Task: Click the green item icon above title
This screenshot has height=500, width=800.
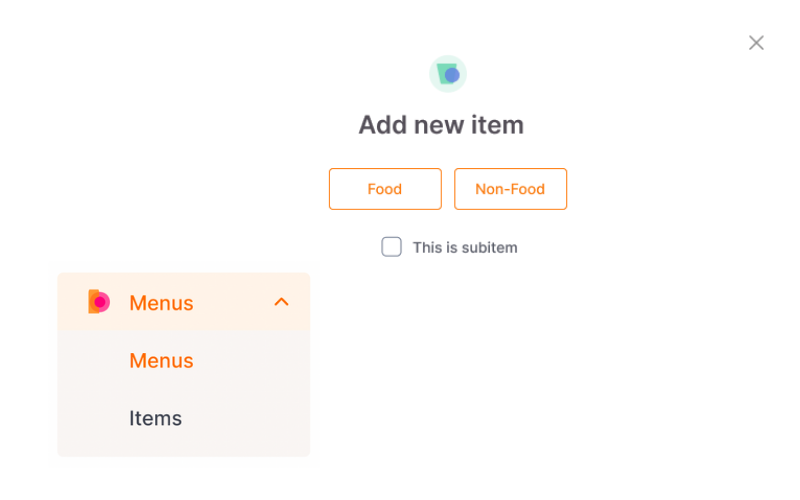Action: [448, 74]
